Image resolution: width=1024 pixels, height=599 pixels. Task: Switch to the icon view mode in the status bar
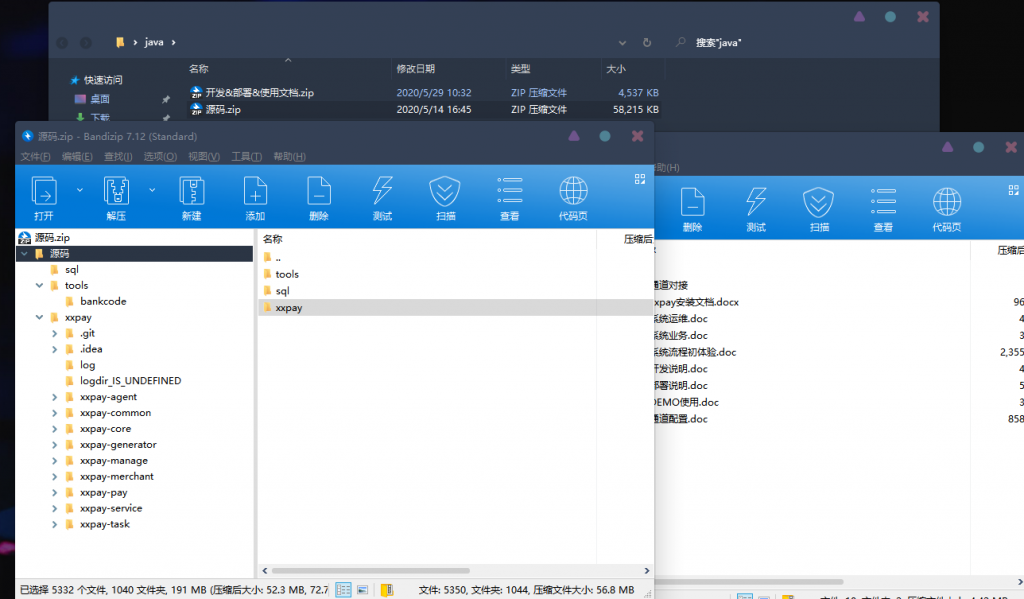tap(362, 590)
